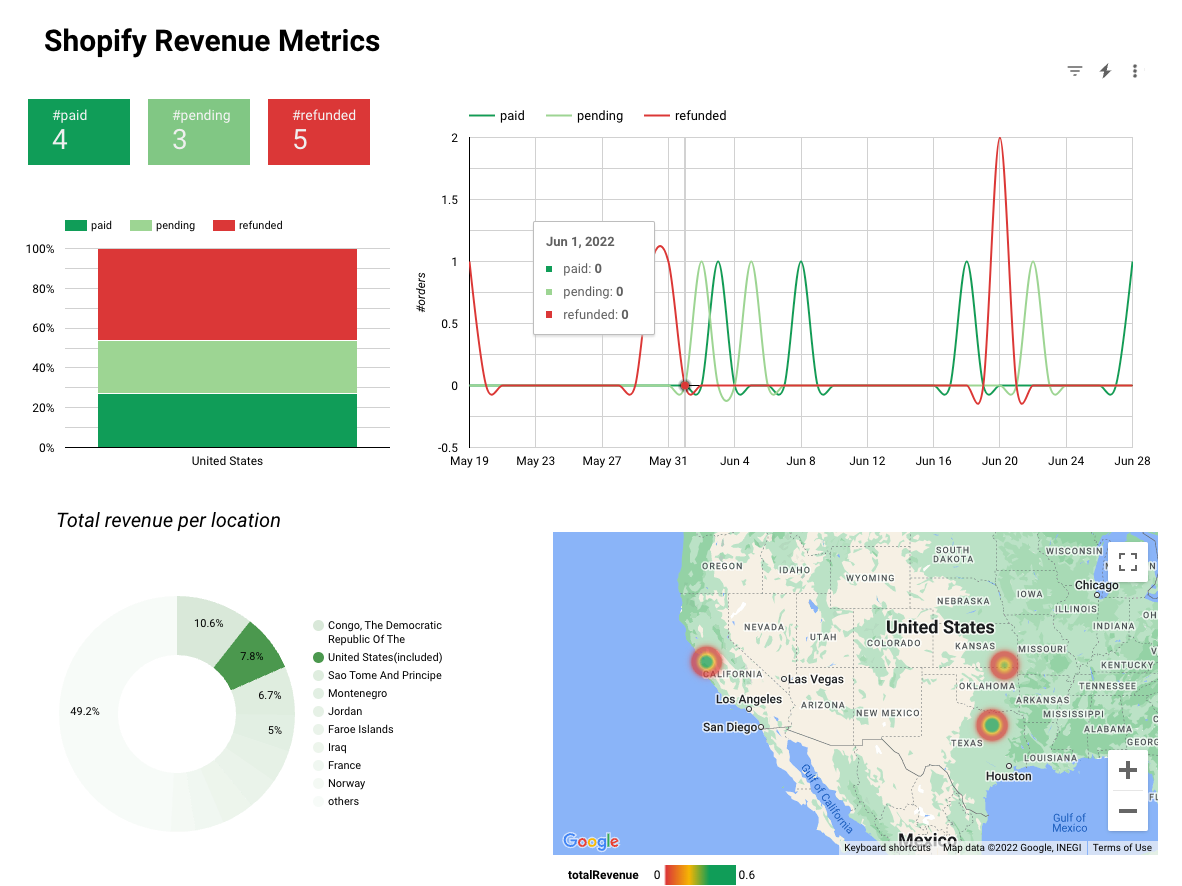Click the California heatmap hotspot
This screenshot has width=1182, height=886.
click(706, 662)
